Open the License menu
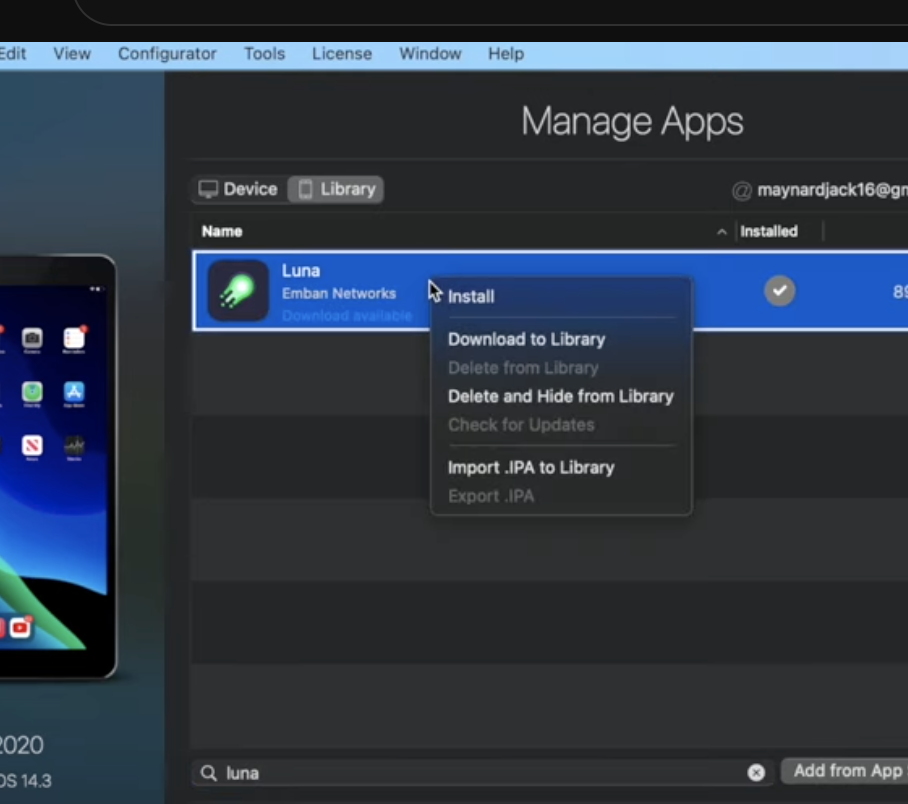This screenshot has height=804, width=908. point(341,54)
